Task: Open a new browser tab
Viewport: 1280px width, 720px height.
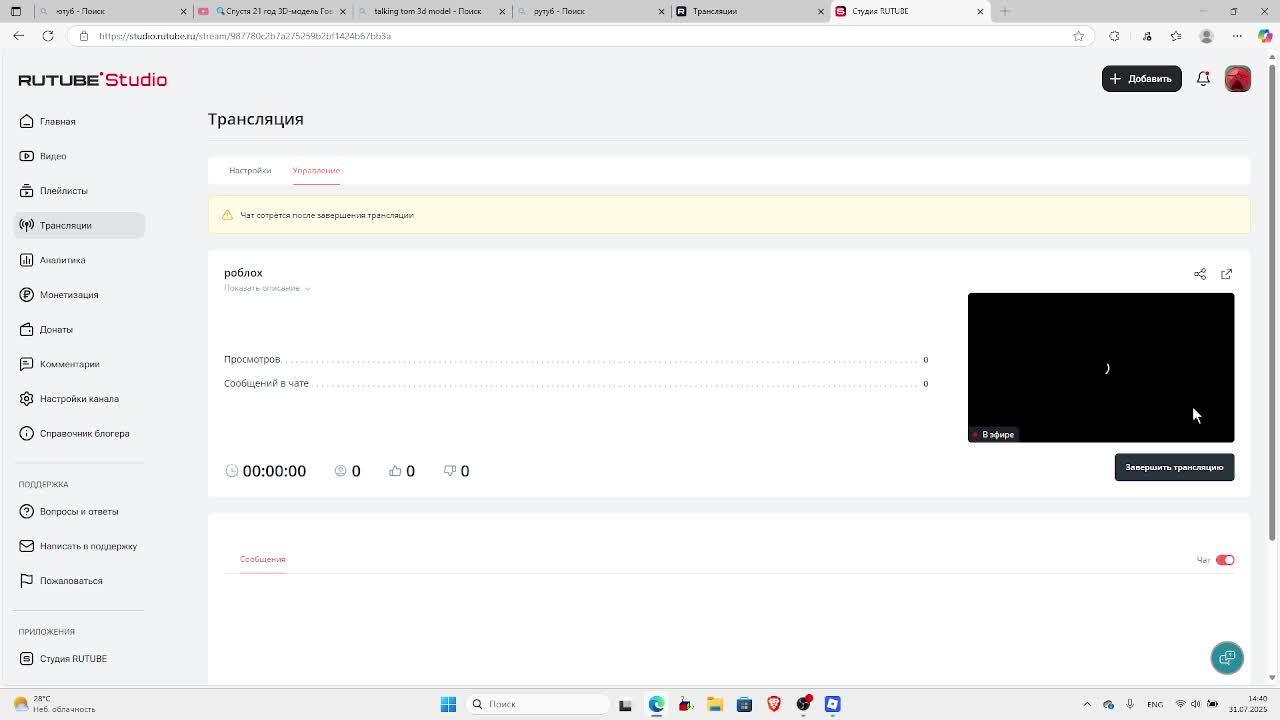Action: [x=1005, y=11]
